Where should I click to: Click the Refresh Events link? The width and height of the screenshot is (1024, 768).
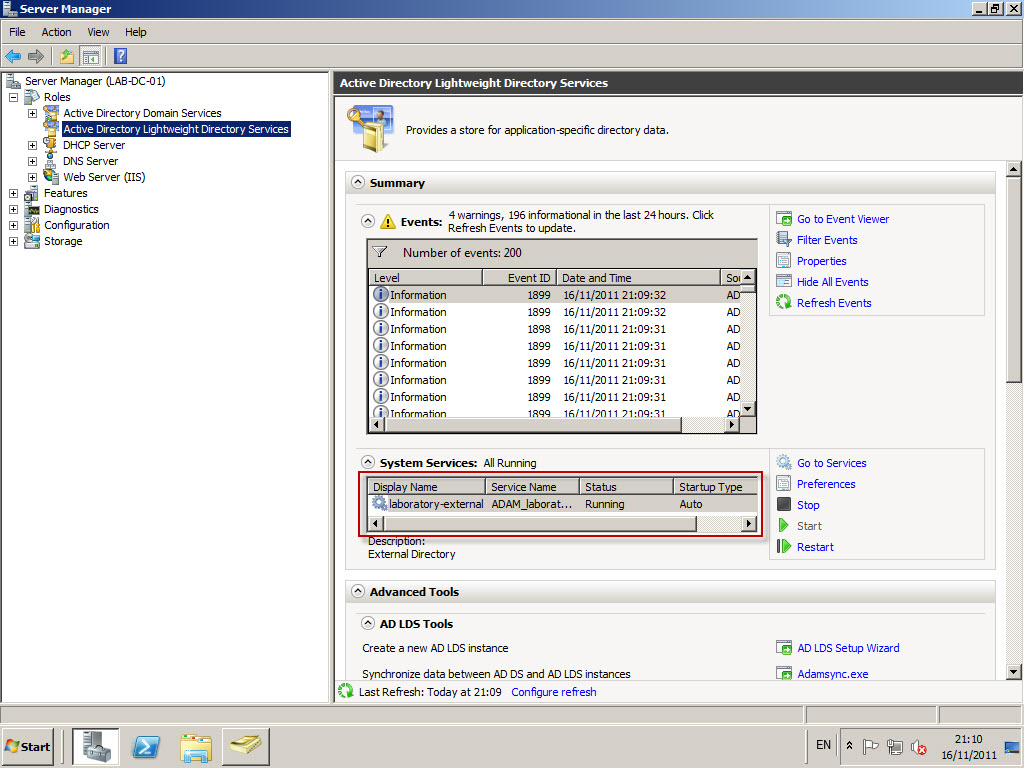pyautogui.click(x=834, y=303)
